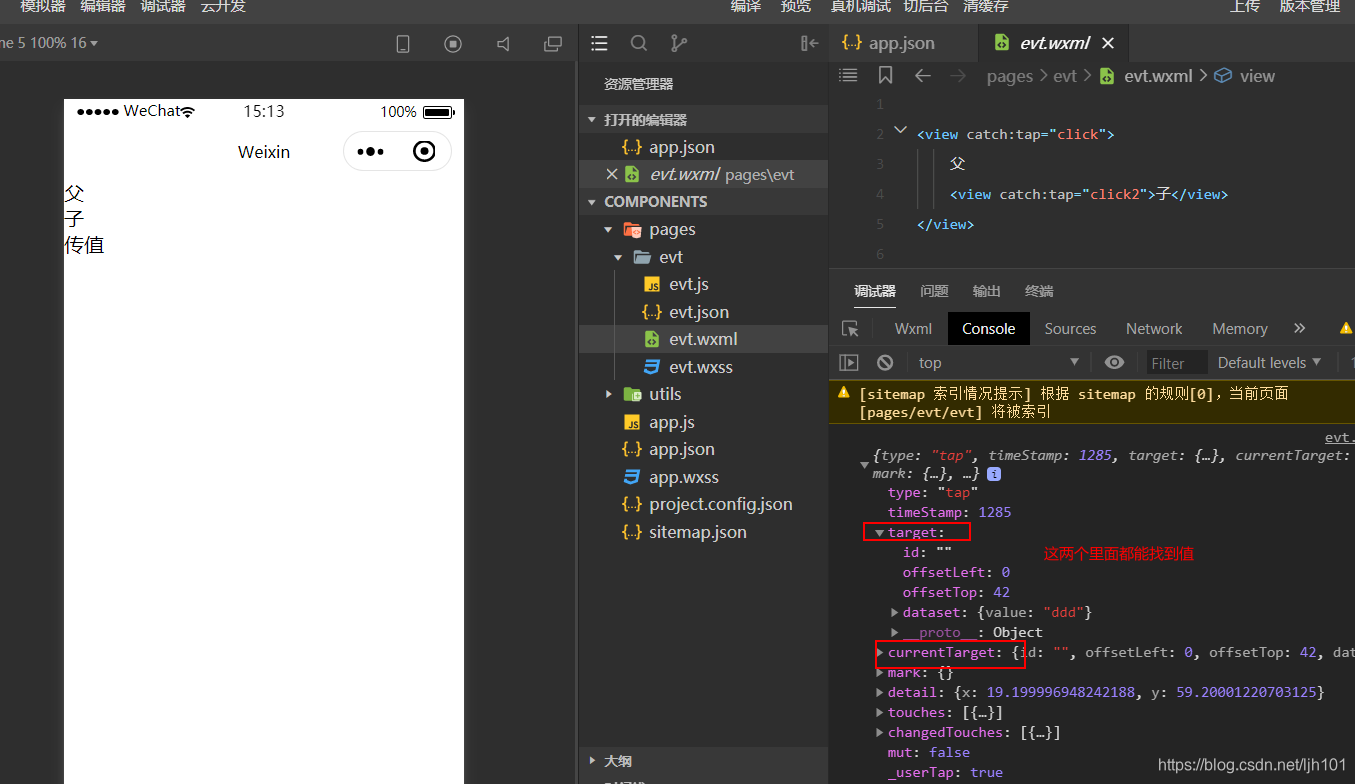Open the Network devtools tab
This screenshot has height=784, width=1355.
1154,328
